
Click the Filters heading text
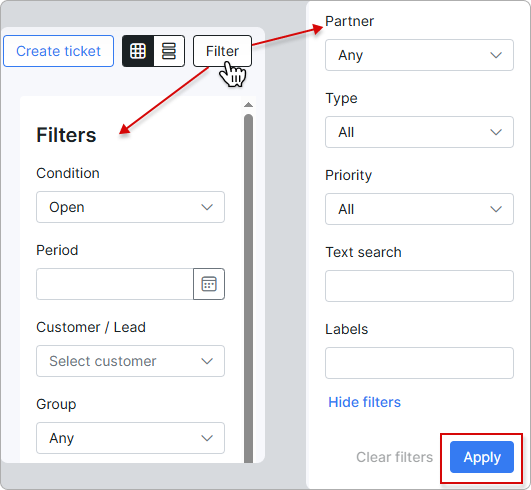pyautogui.click(x=66, y=135)
